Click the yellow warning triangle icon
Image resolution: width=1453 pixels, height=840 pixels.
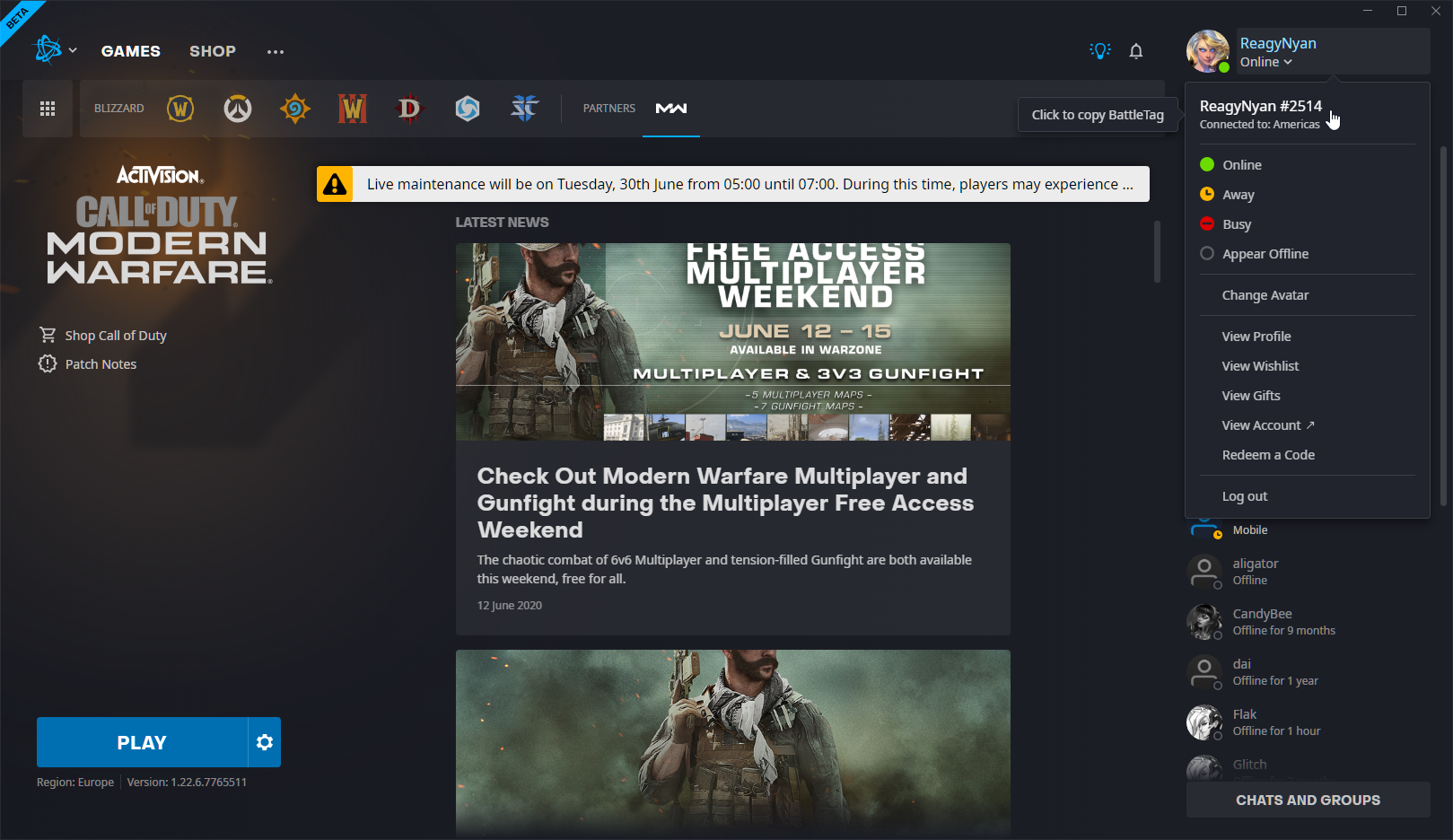335,184
